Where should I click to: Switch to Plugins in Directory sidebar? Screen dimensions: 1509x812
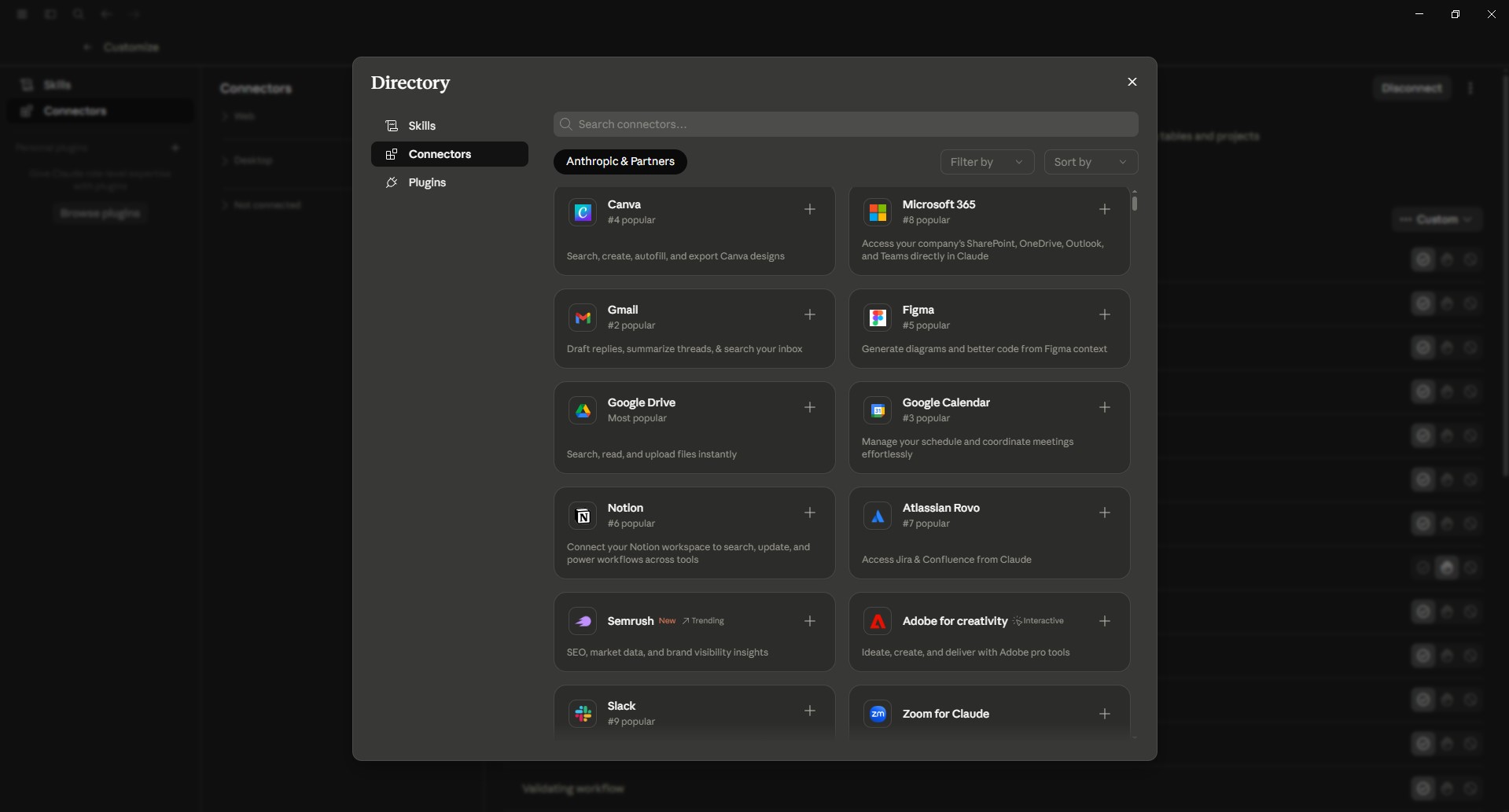(449, 182)
